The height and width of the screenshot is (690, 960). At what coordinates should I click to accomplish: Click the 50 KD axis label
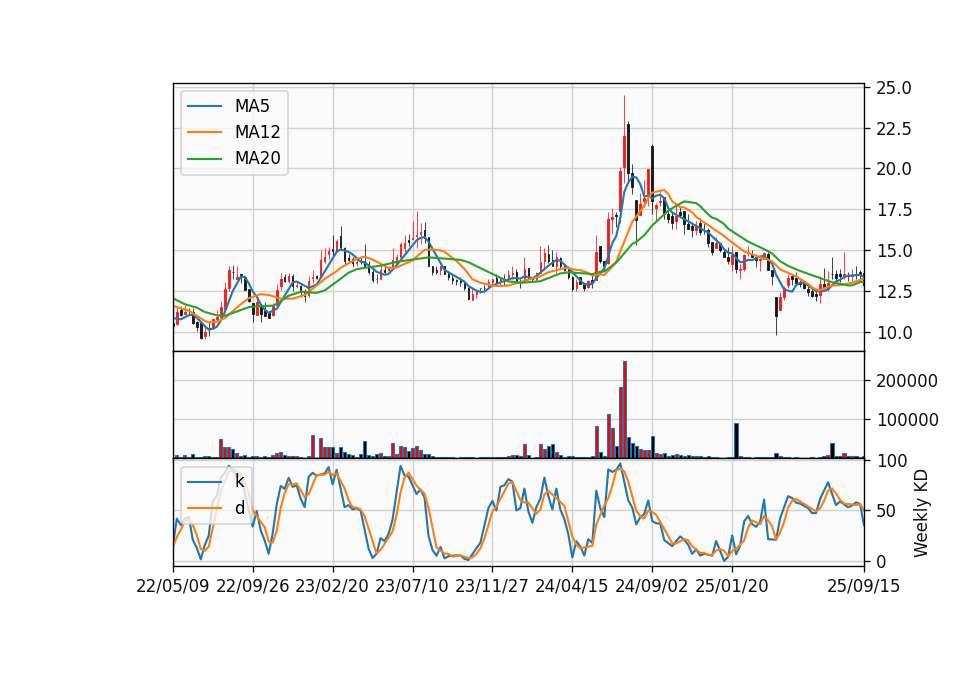[885, 511]
